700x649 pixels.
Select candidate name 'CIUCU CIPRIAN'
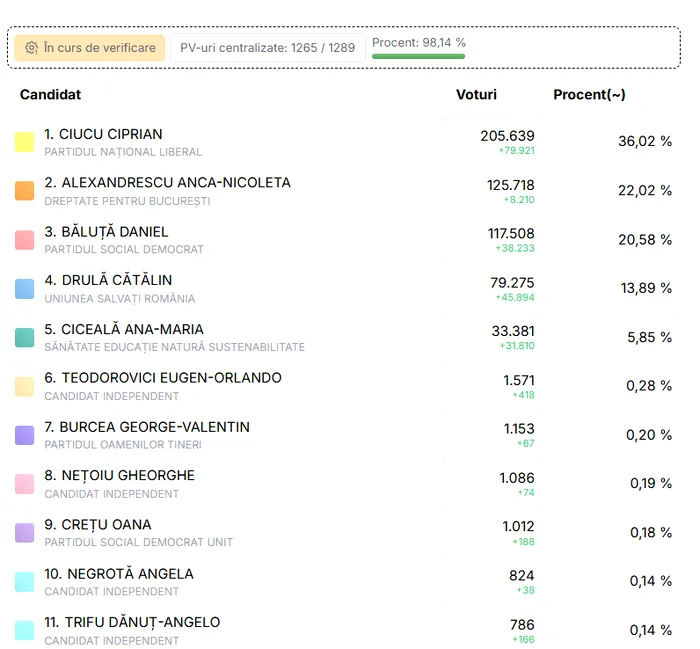110,134
